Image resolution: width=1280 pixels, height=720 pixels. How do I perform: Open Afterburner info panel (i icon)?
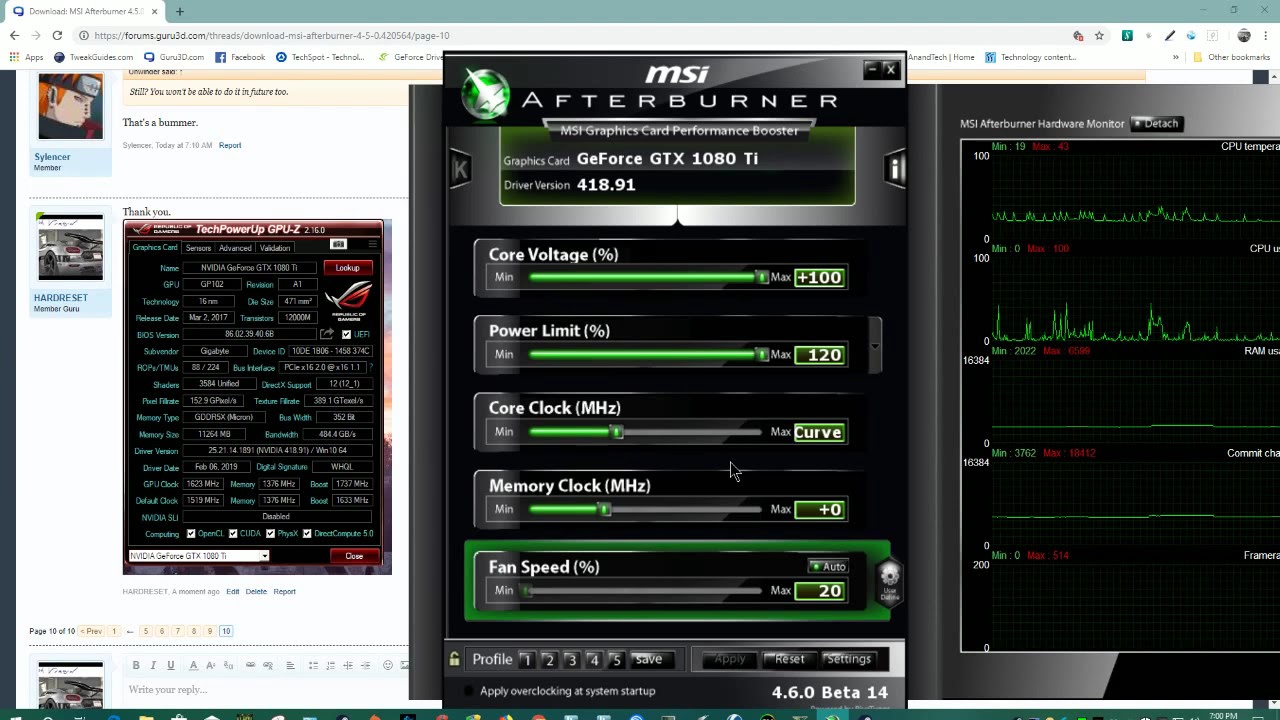[x=895, y=169]
